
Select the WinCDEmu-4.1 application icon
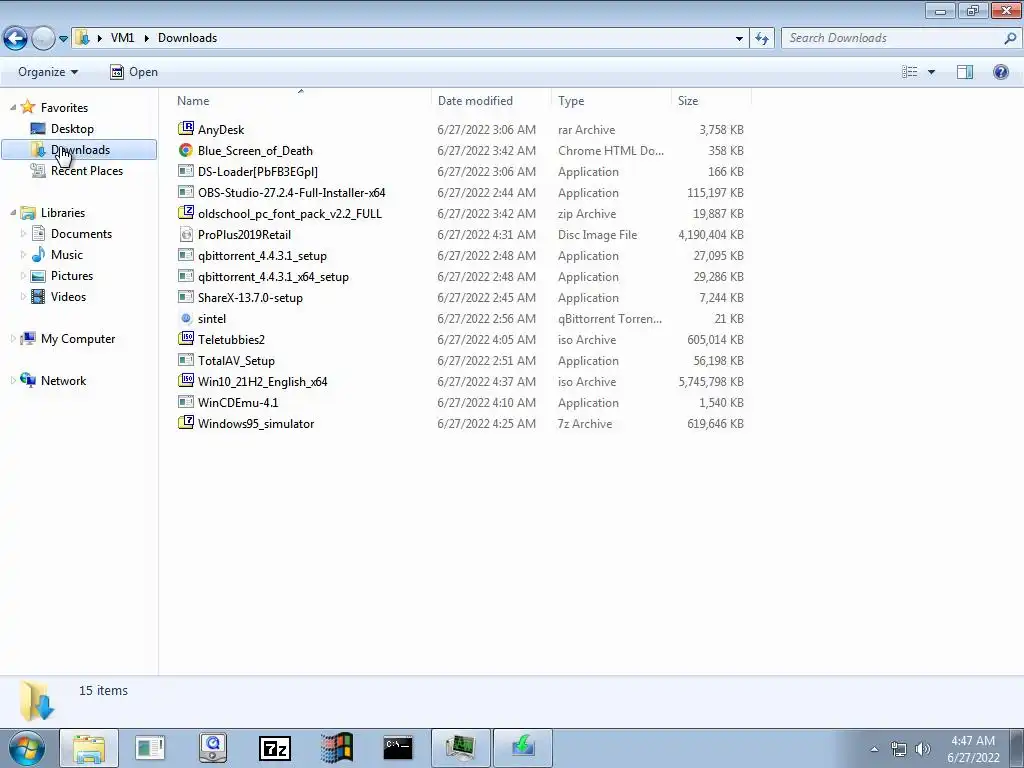pos(186,402)
